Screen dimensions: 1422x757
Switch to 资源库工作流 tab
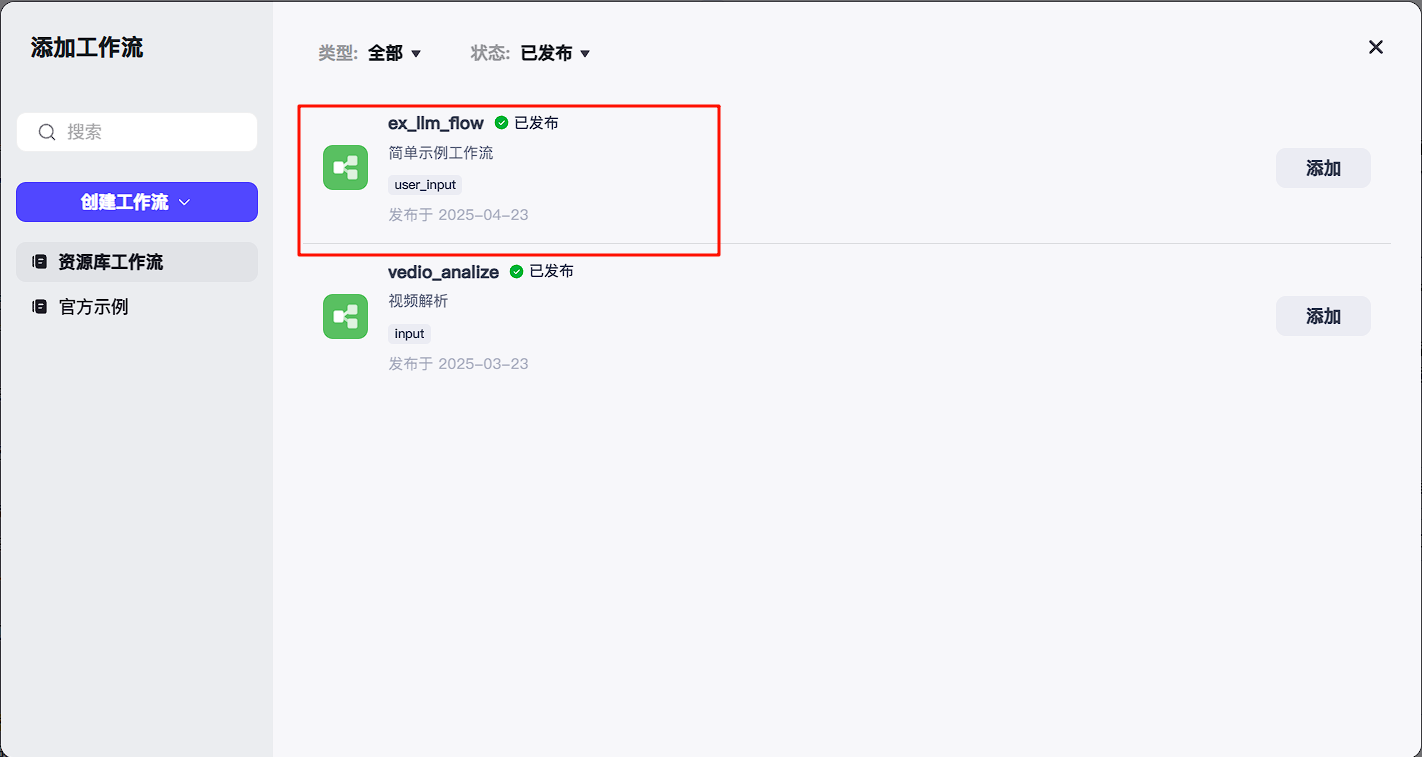tap(137, 262)
